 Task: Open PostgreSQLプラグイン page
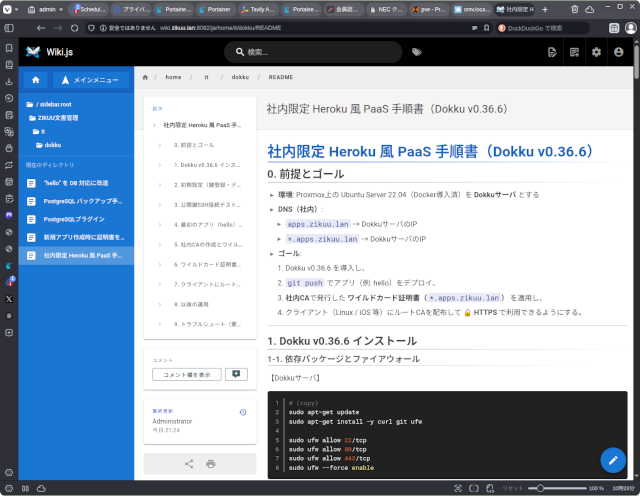(x=76, y=219)
